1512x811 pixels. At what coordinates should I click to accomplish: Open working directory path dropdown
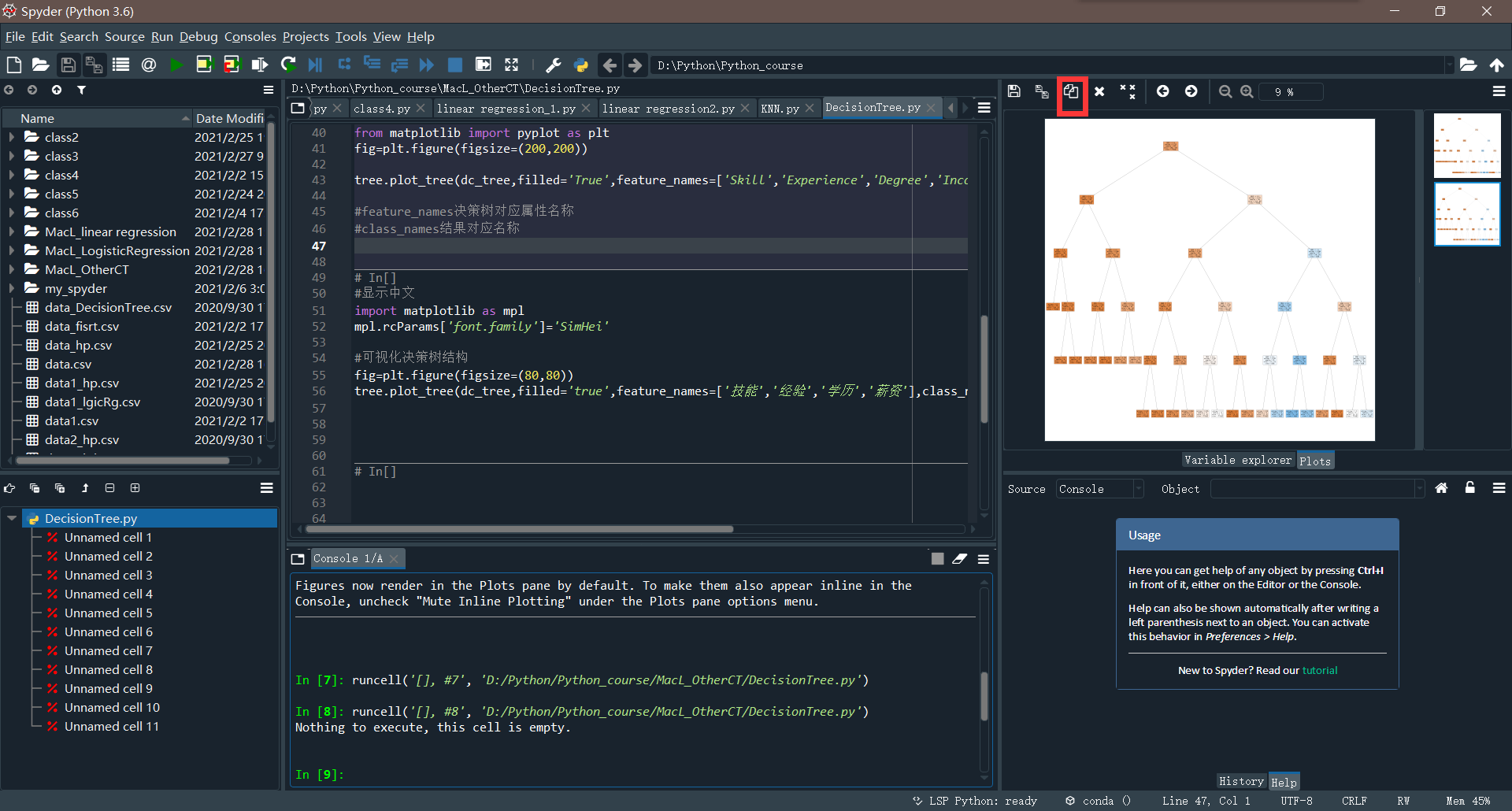click(x=1449, y=65)
